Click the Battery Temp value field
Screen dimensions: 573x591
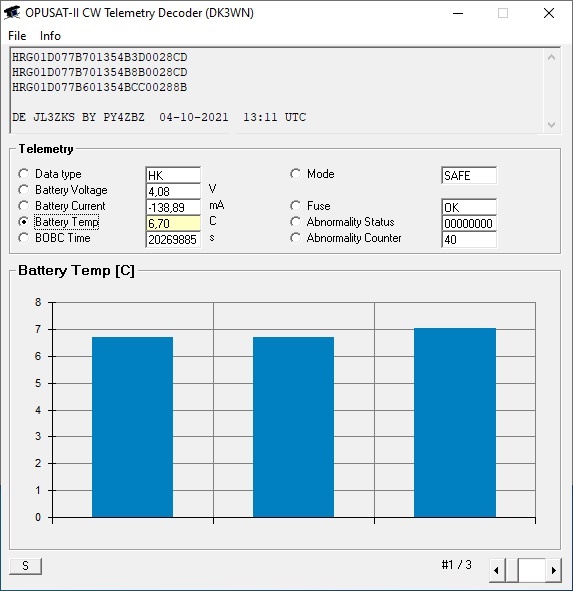coord(173,224)
